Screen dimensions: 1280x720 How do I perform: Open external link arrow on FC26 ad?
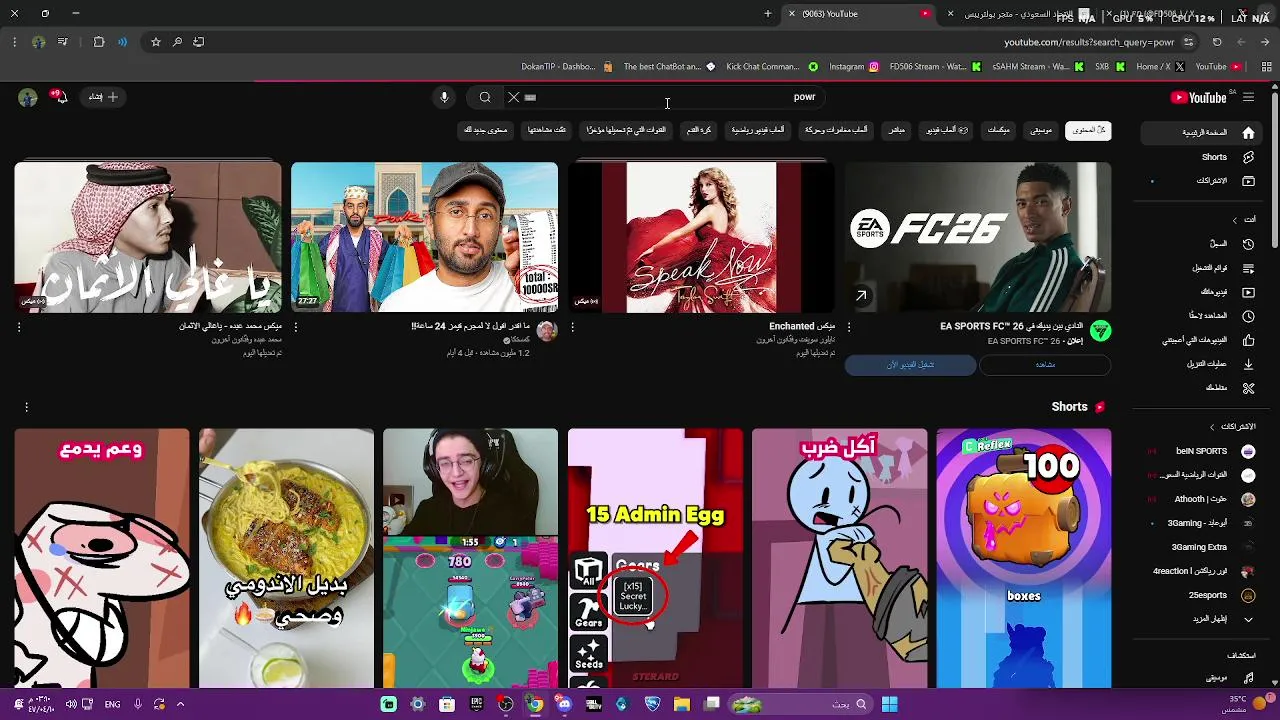click(x=861, y=296)
